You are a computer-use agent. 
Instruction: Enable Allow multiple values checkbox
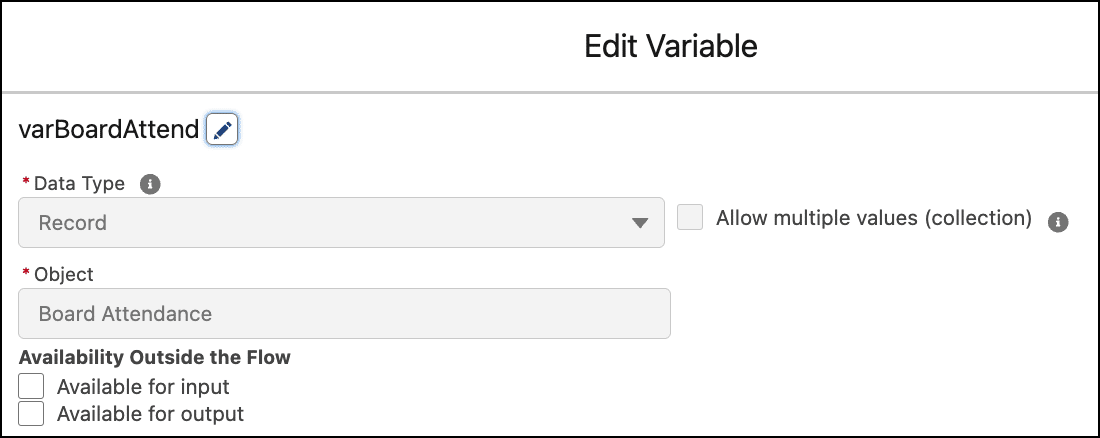tap(690, 218)
